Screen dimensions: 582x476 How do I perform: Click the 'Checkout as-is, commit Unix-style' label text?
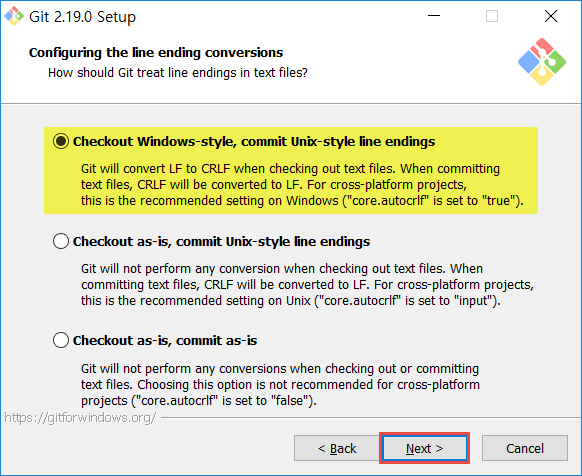pos(221,241)
